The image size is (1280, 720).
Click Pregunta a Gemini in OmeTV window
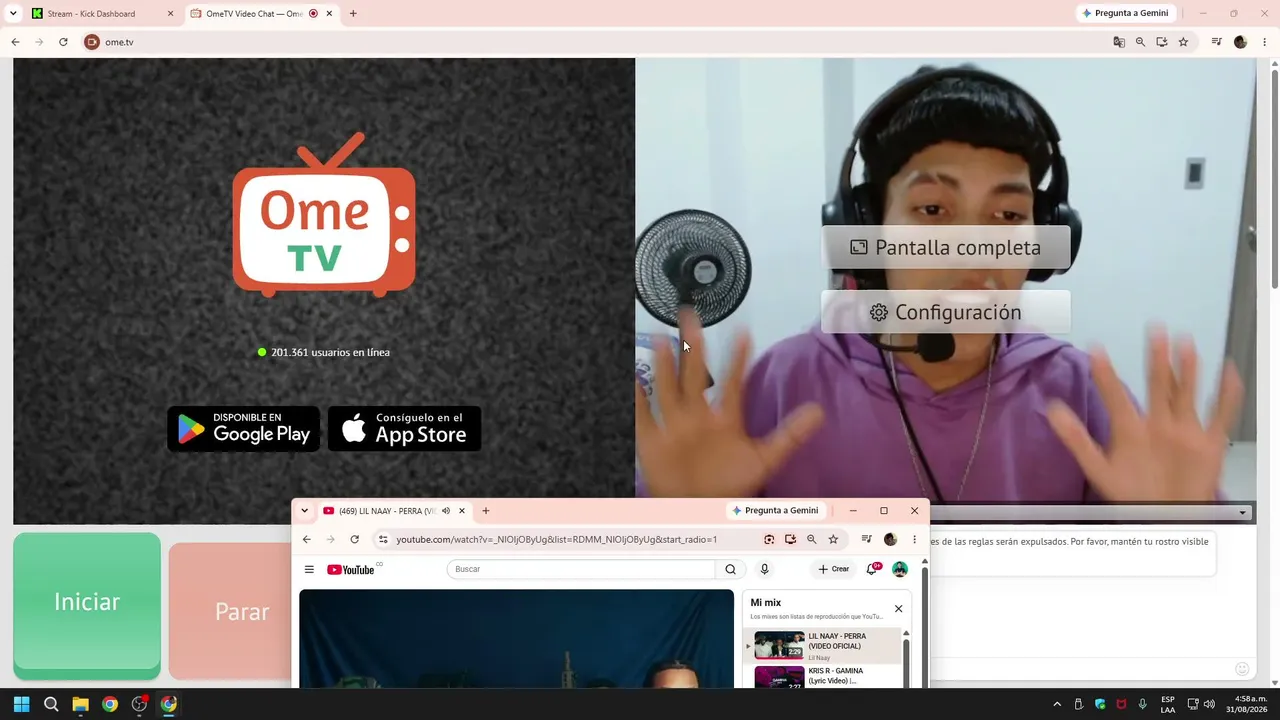point(1125,13)
